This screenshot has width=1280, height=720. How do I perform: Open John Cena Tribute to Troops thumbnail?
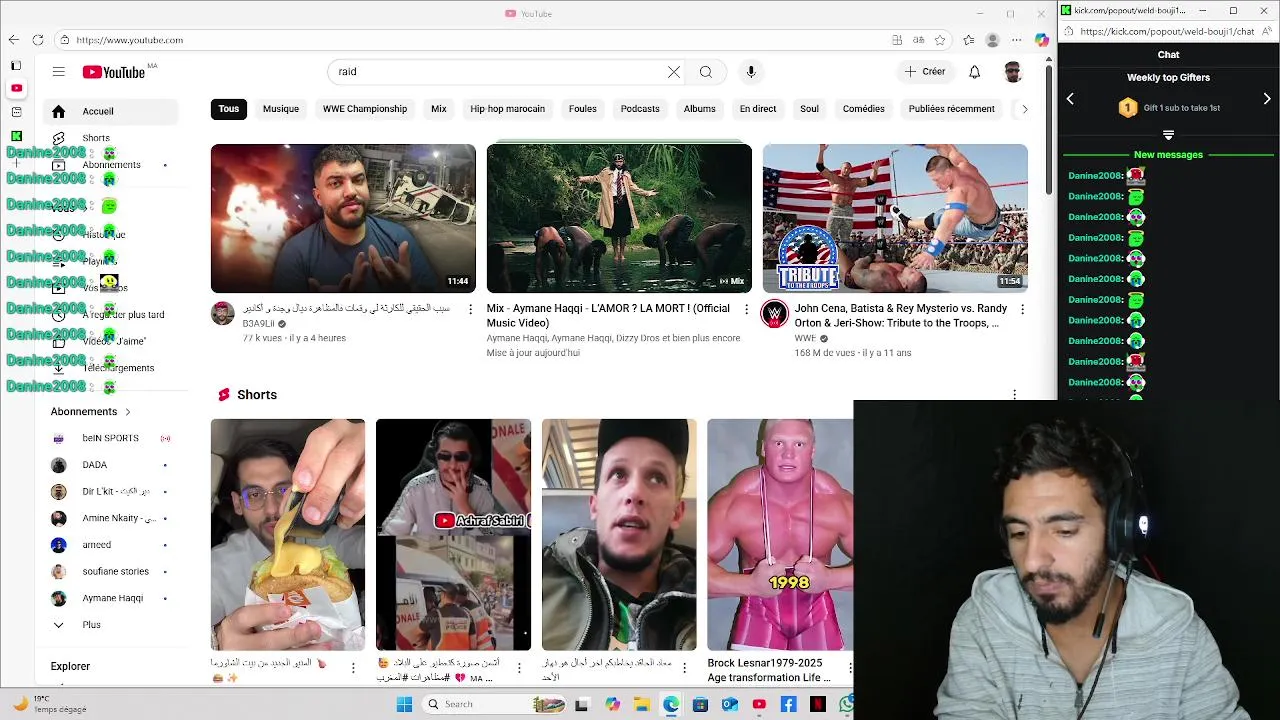click(895, 218)
